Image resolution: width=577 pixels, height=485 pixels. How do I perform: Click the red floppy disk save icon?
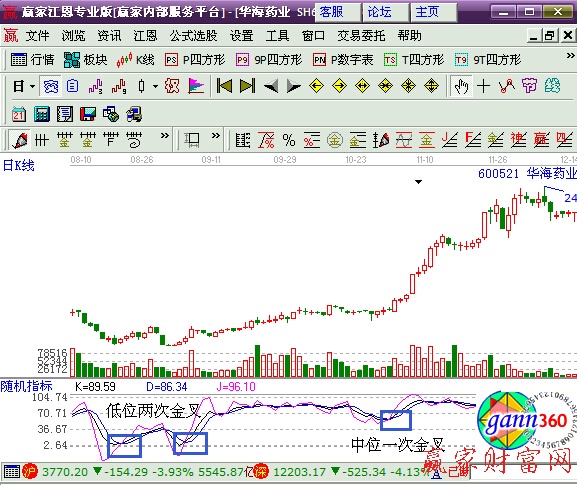88,114
